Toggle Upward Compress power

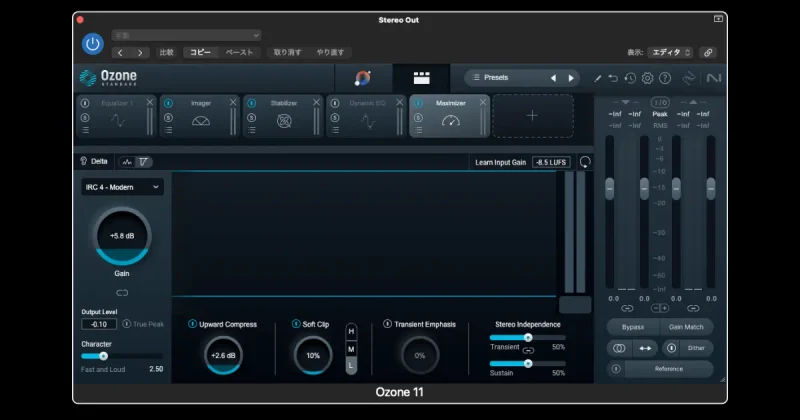click(x=192, y=324)
